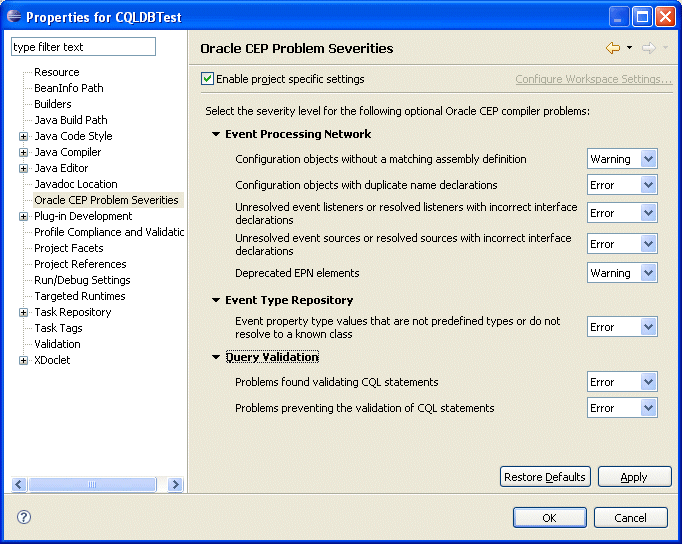Focus the type filter text field
The width and height of the screenshot is (682, 544).
(83, 47)
